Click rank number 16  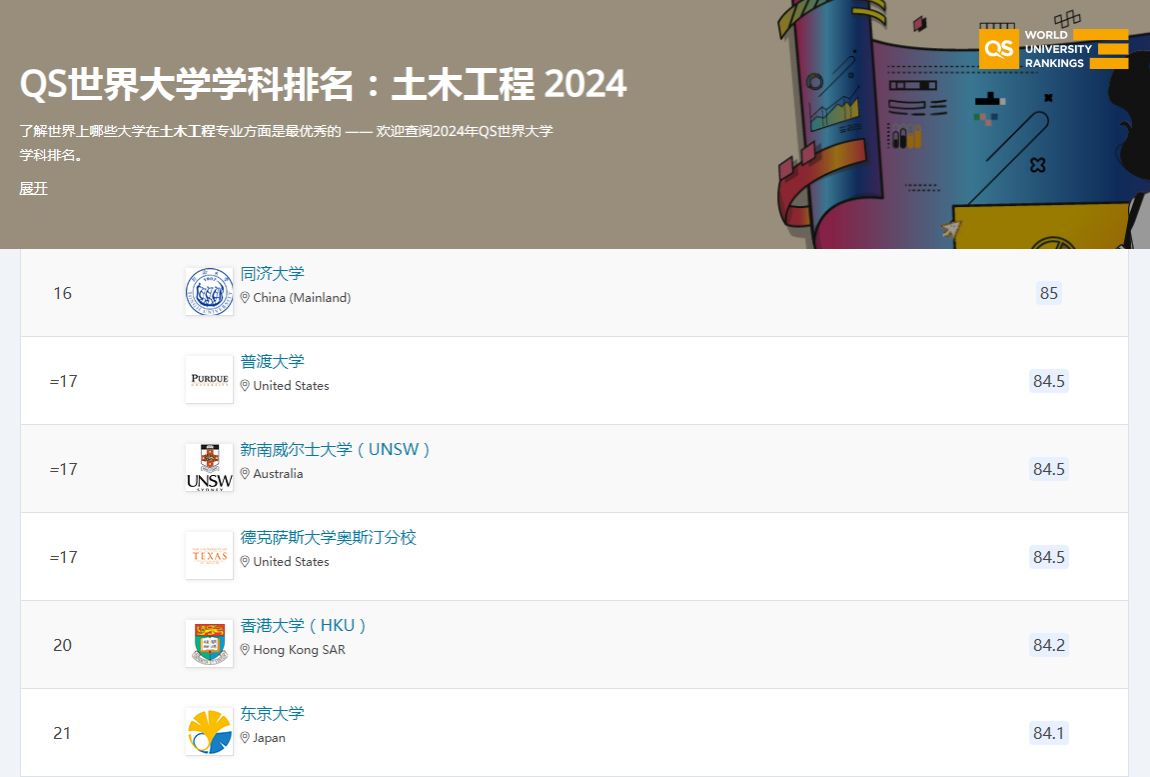pos(62,293)
